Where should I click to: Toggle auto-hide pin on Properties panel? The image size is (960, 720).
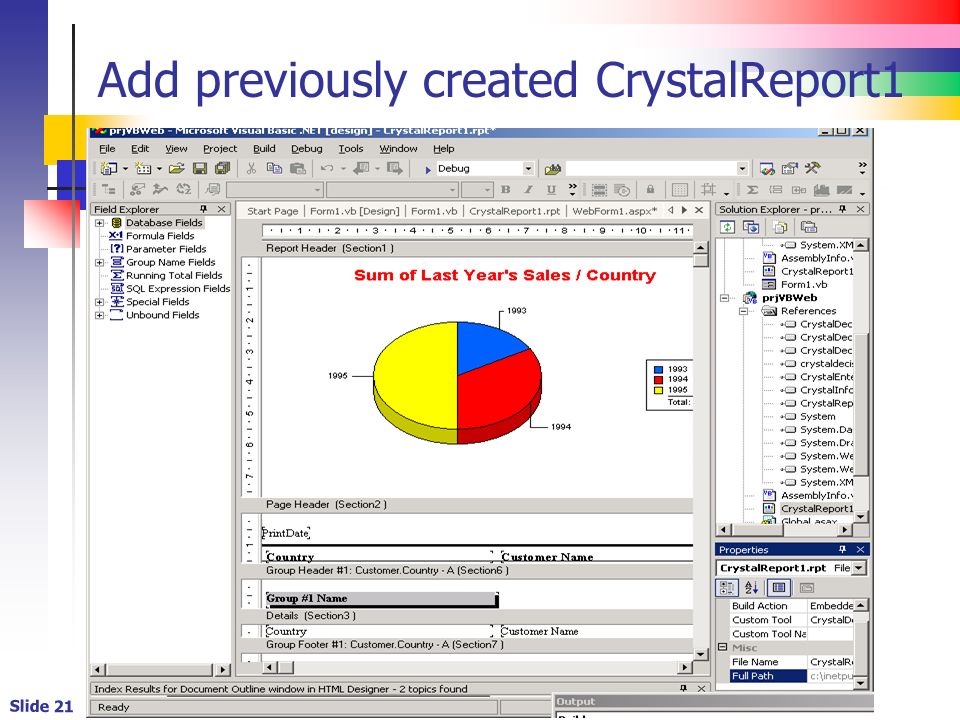[x=842, y=550]
